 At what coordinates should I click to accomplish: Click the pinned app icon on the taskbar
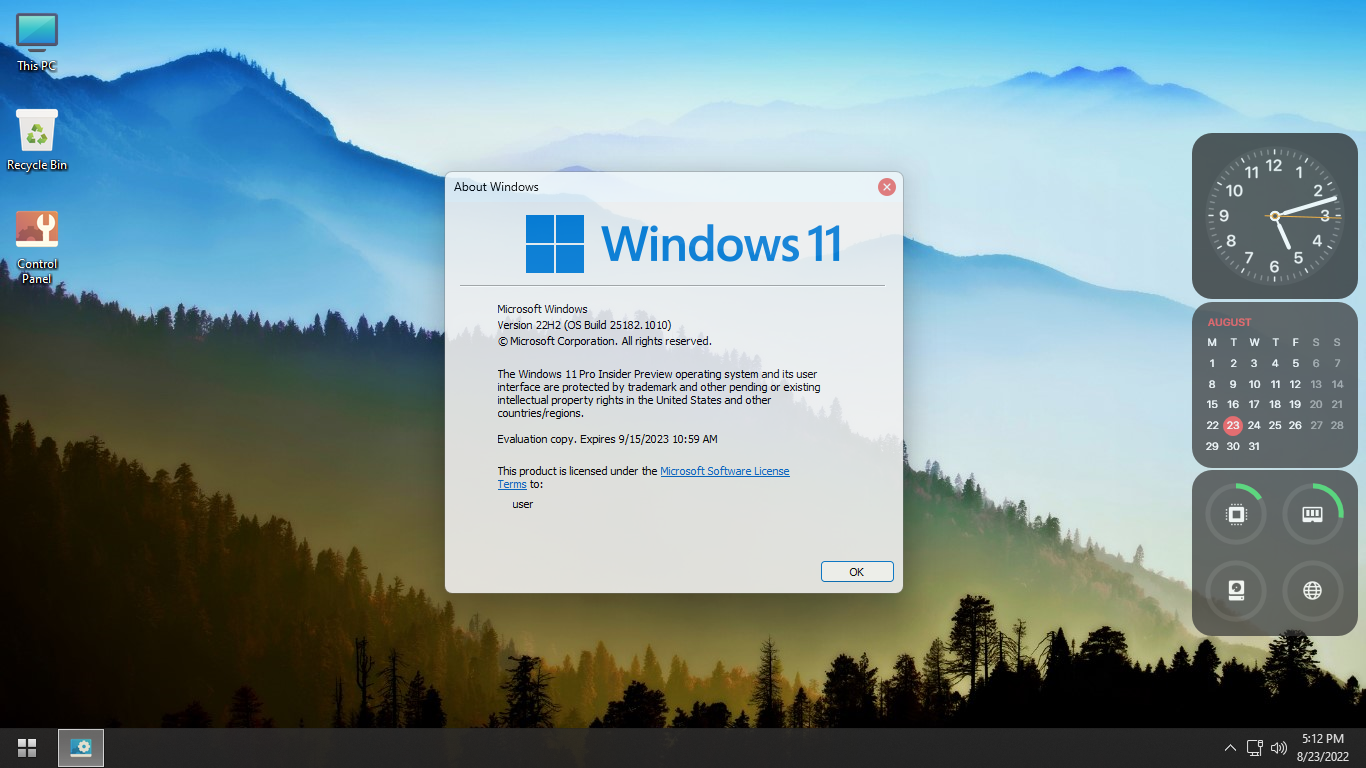81,747
